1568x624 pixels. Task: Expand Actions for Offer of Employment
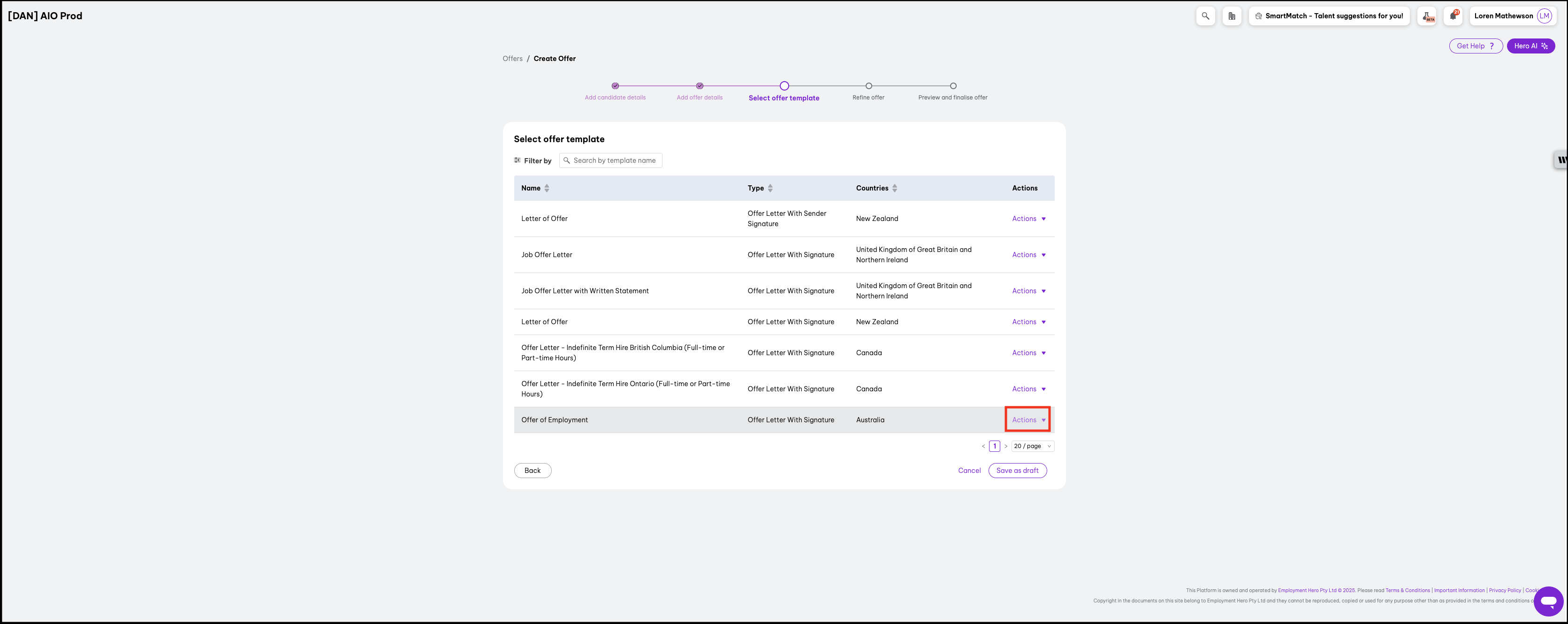[x=1028, y=420]
